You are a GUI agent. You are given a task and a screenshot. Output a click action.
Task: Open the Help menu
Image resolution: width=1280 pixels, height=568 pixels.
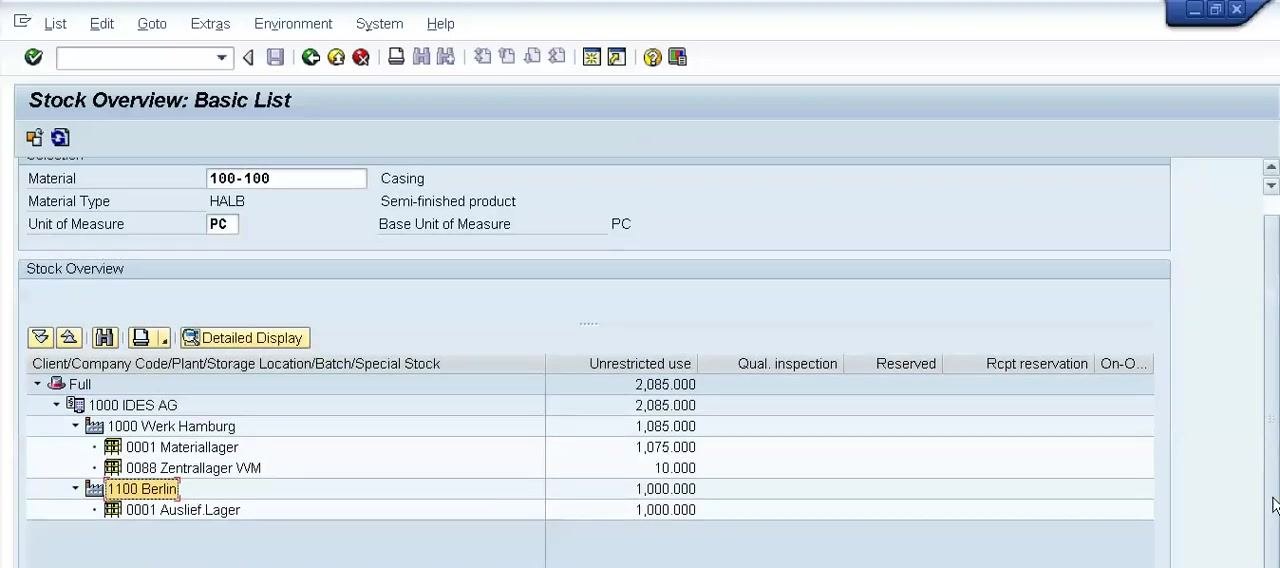tap(440, 23)
